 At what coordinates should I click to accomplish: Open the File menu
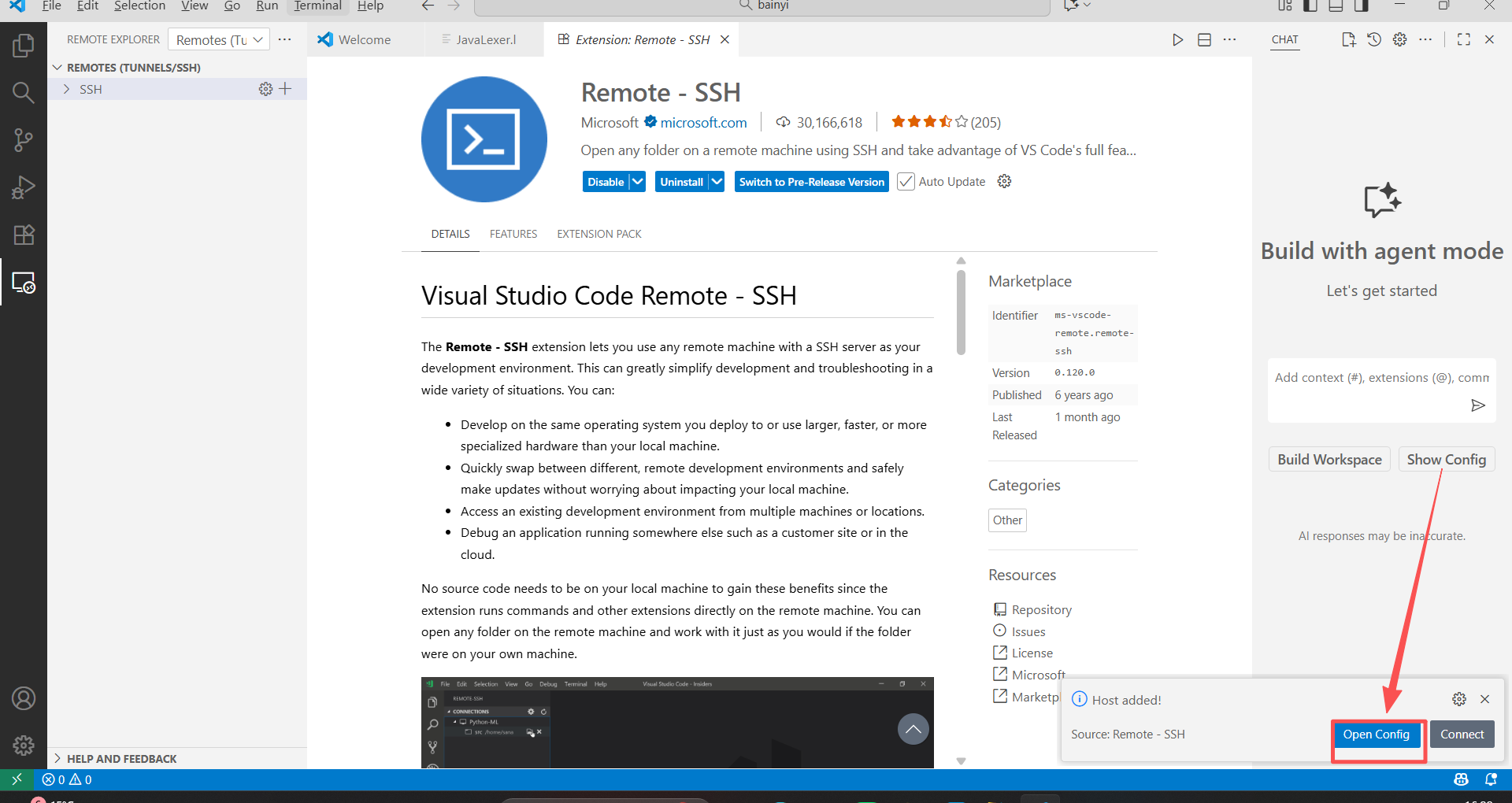tap(52, 6)
